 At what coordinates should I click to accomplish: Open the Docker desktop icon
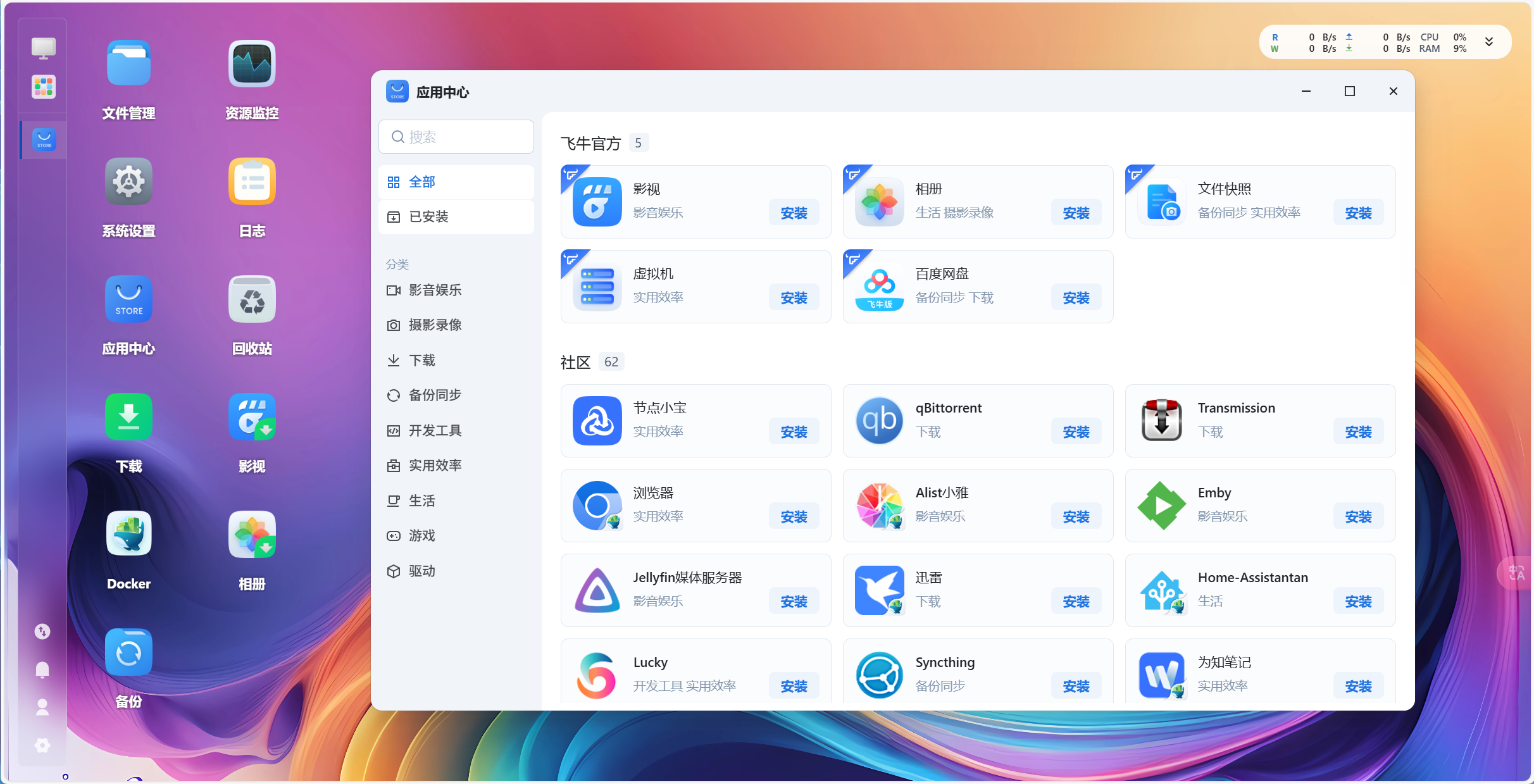tap(128, 534)
